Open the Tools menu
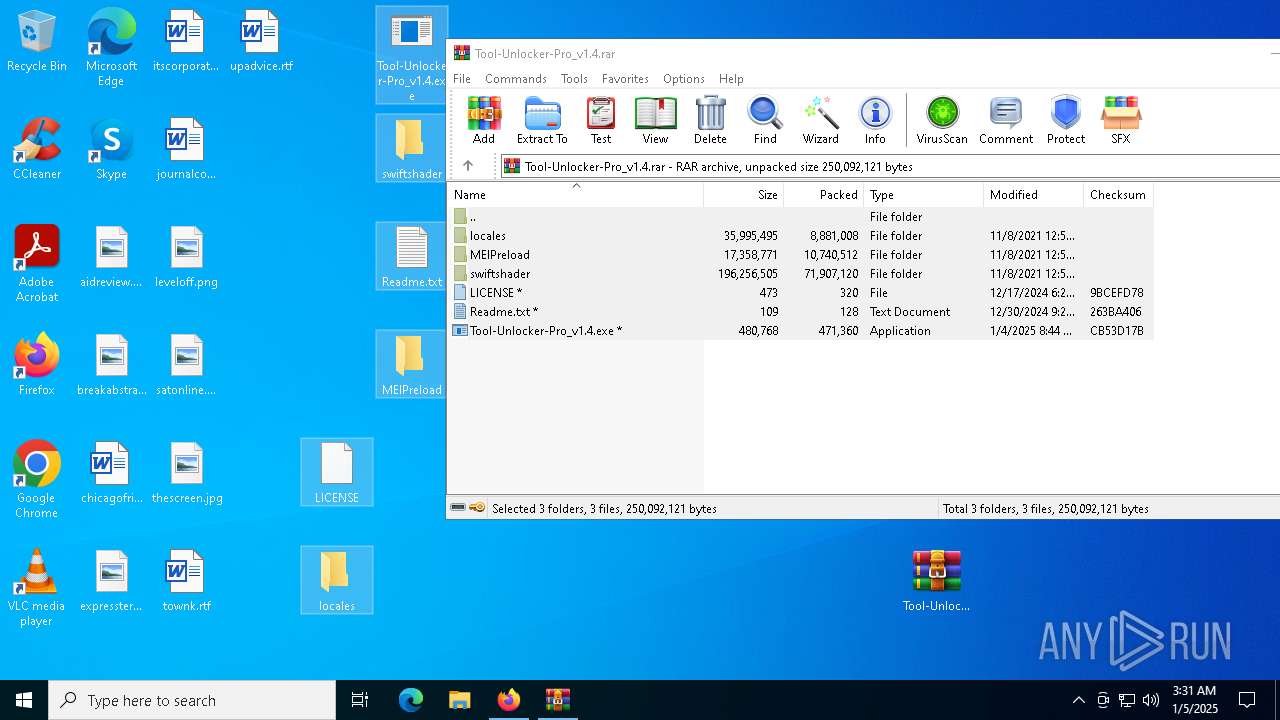1280x720 pixels. (x=574, y=79)
